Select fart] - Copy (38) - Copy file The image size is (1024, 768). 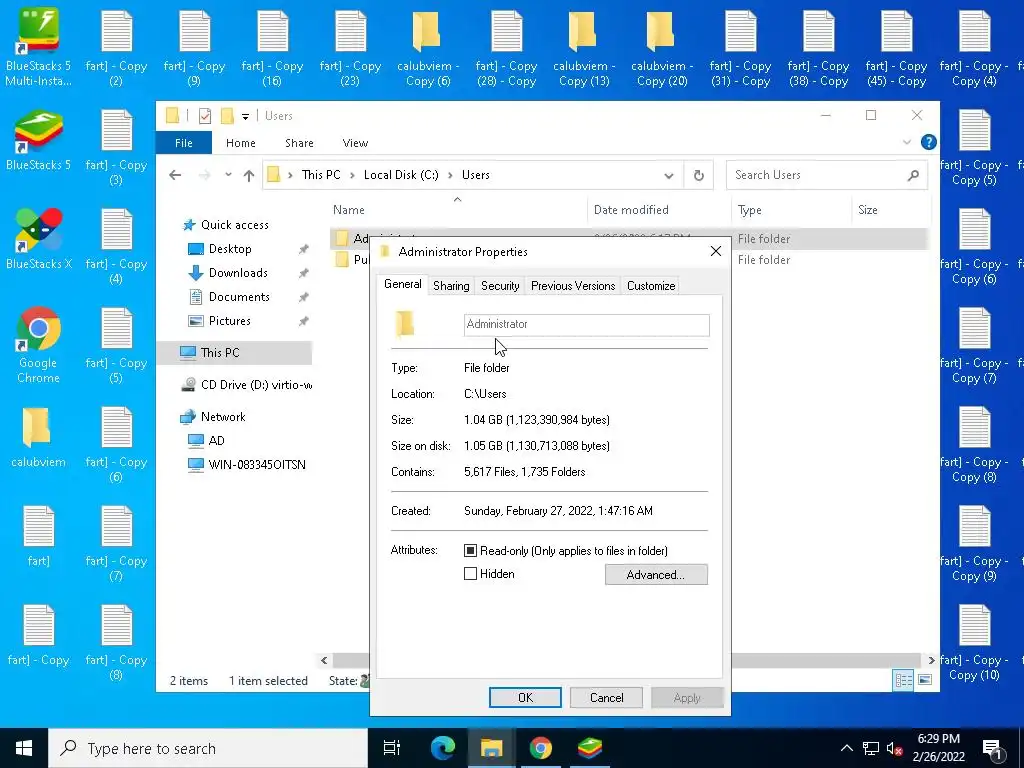click(x=818, y=47)
